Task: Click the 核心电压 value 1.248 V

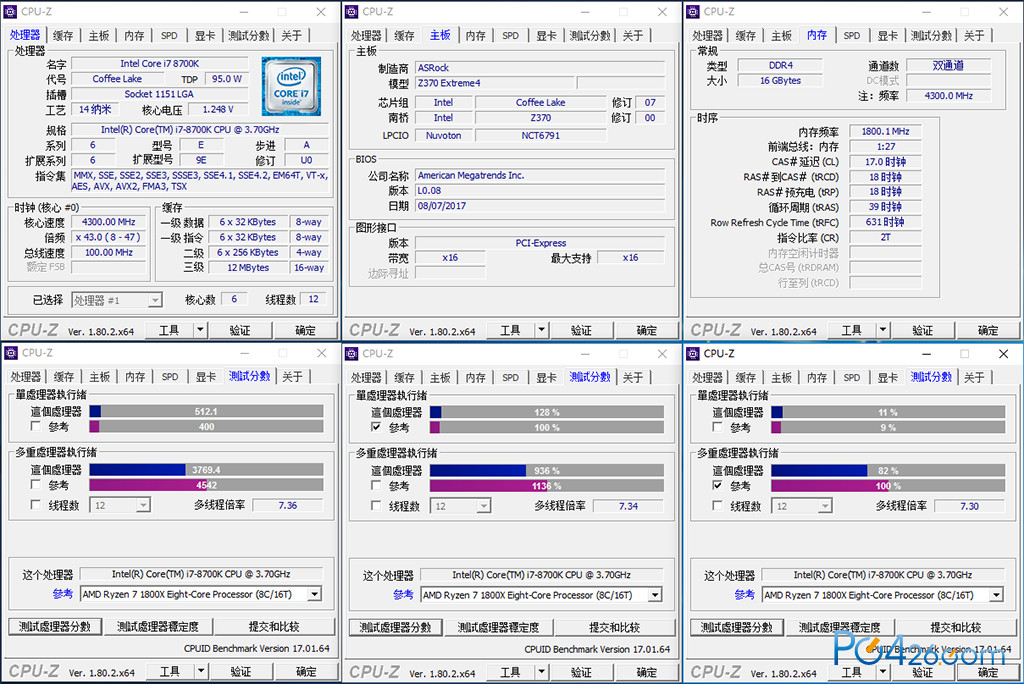Action: pyautogui.click(x=218, y=109)
